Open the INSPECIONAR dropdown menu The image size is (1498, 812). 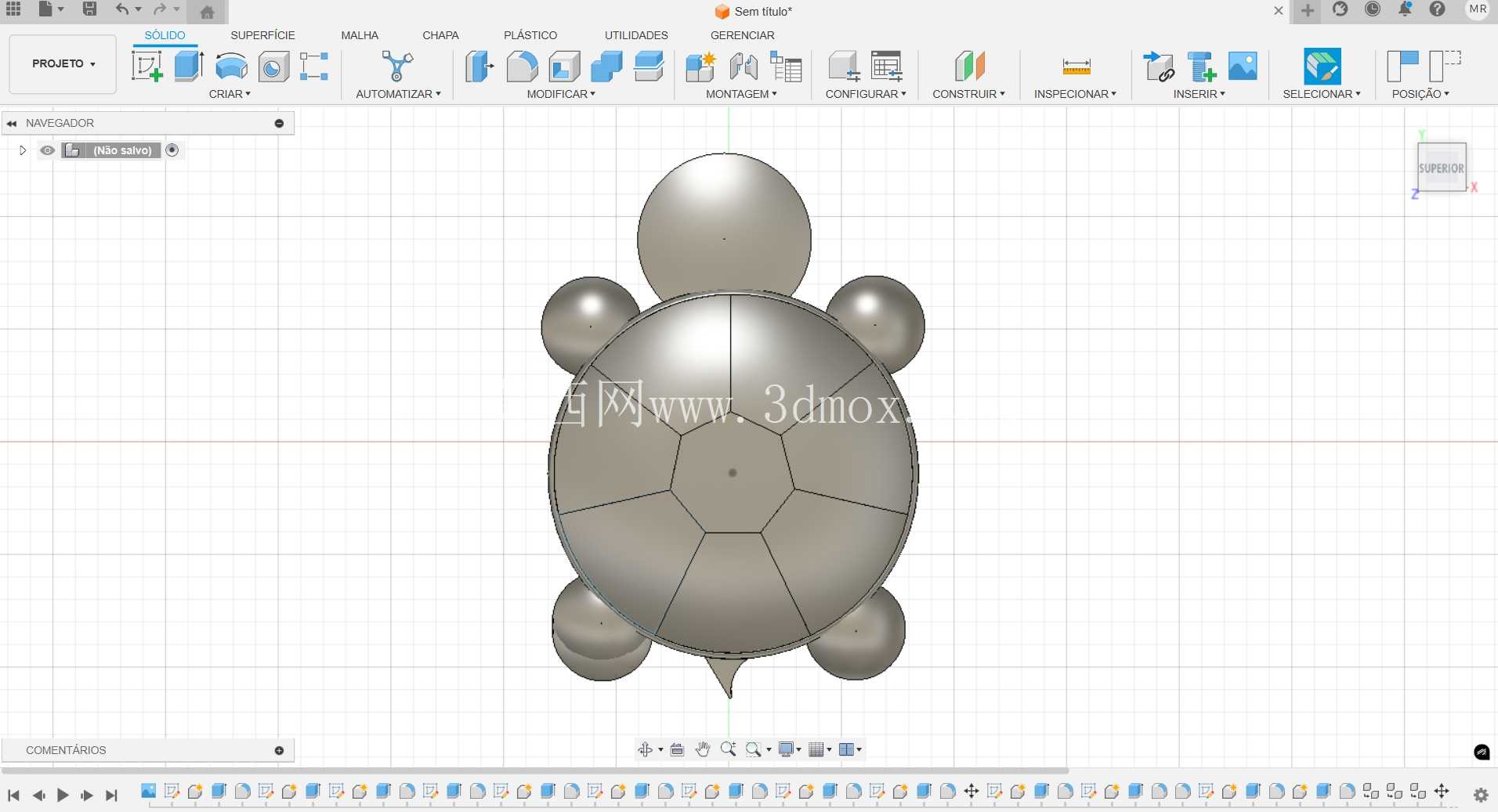click(1075, 93)
